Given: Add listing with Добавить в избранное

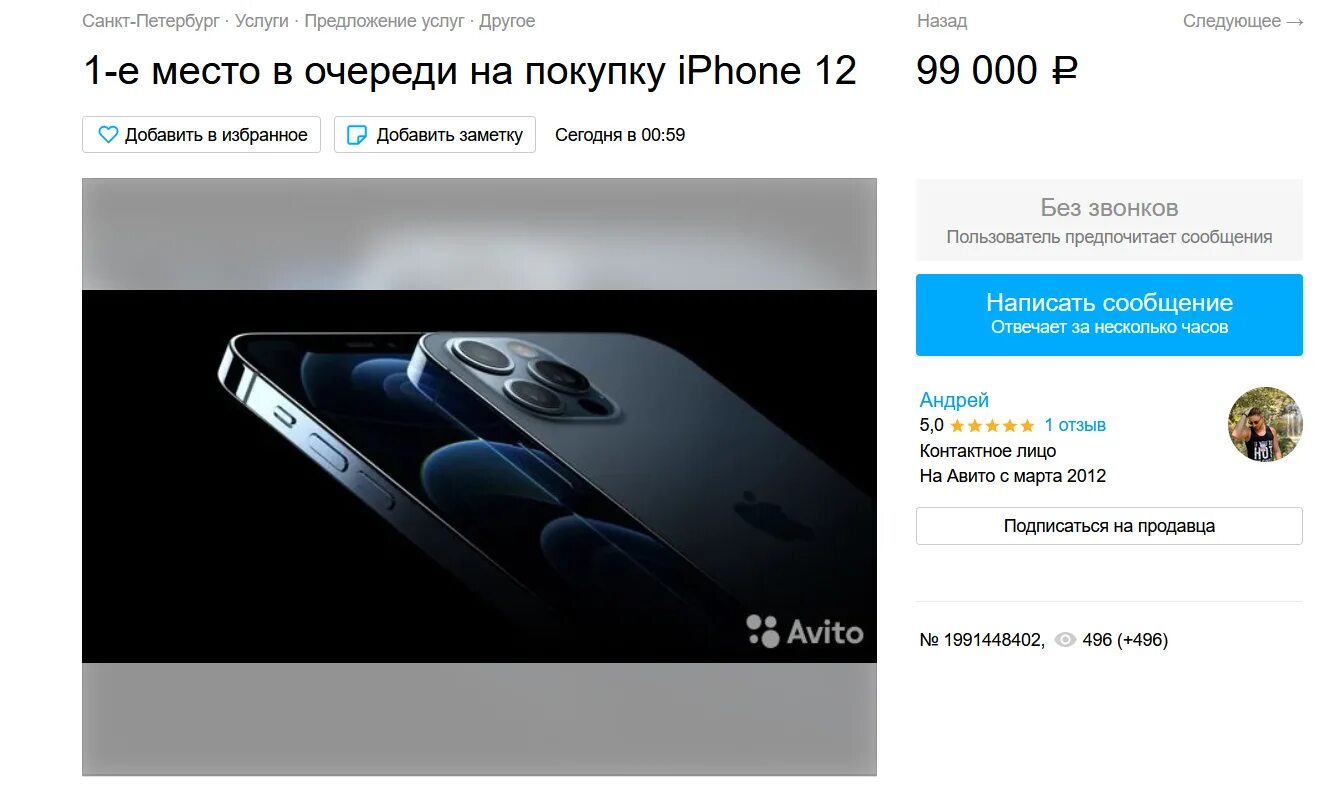Looking at the screenshot, I should [201, 135].
